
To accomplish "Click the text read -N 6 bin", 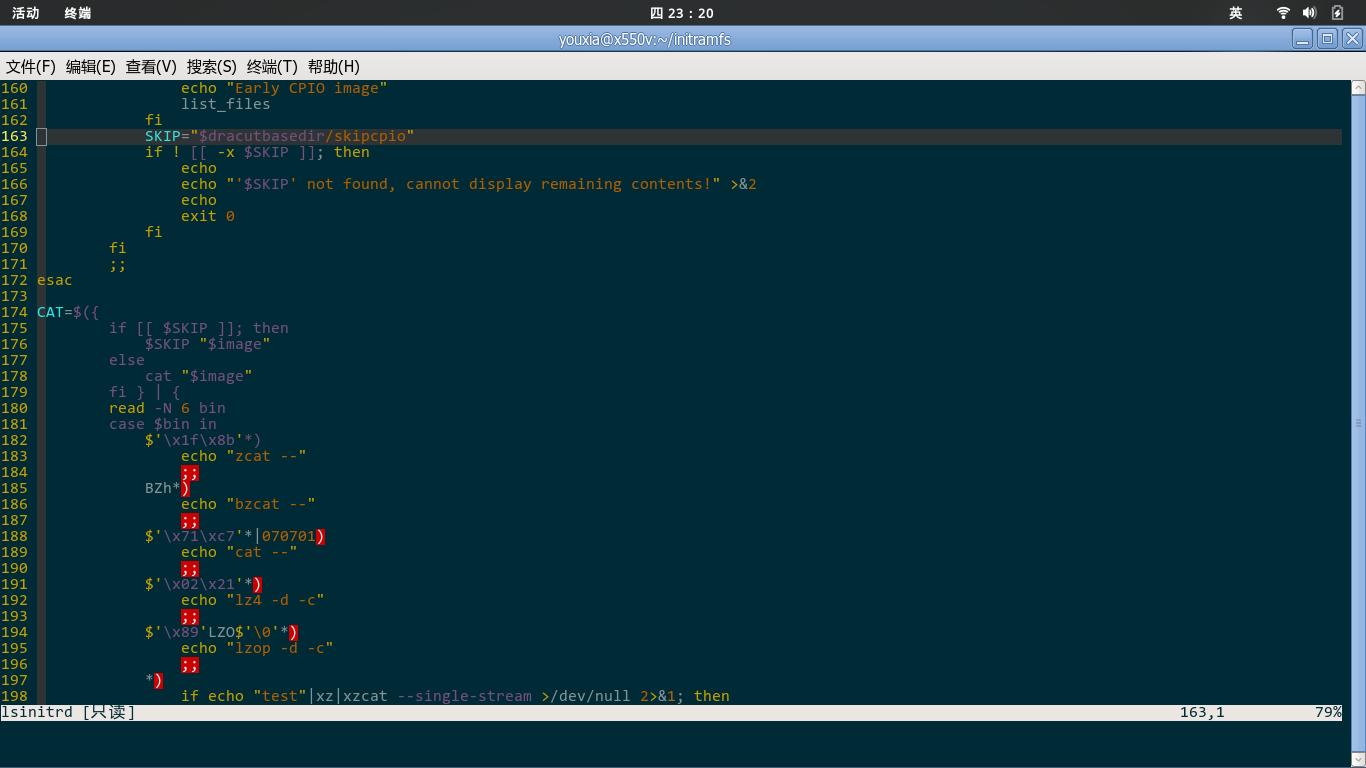I will click(167, 408).
